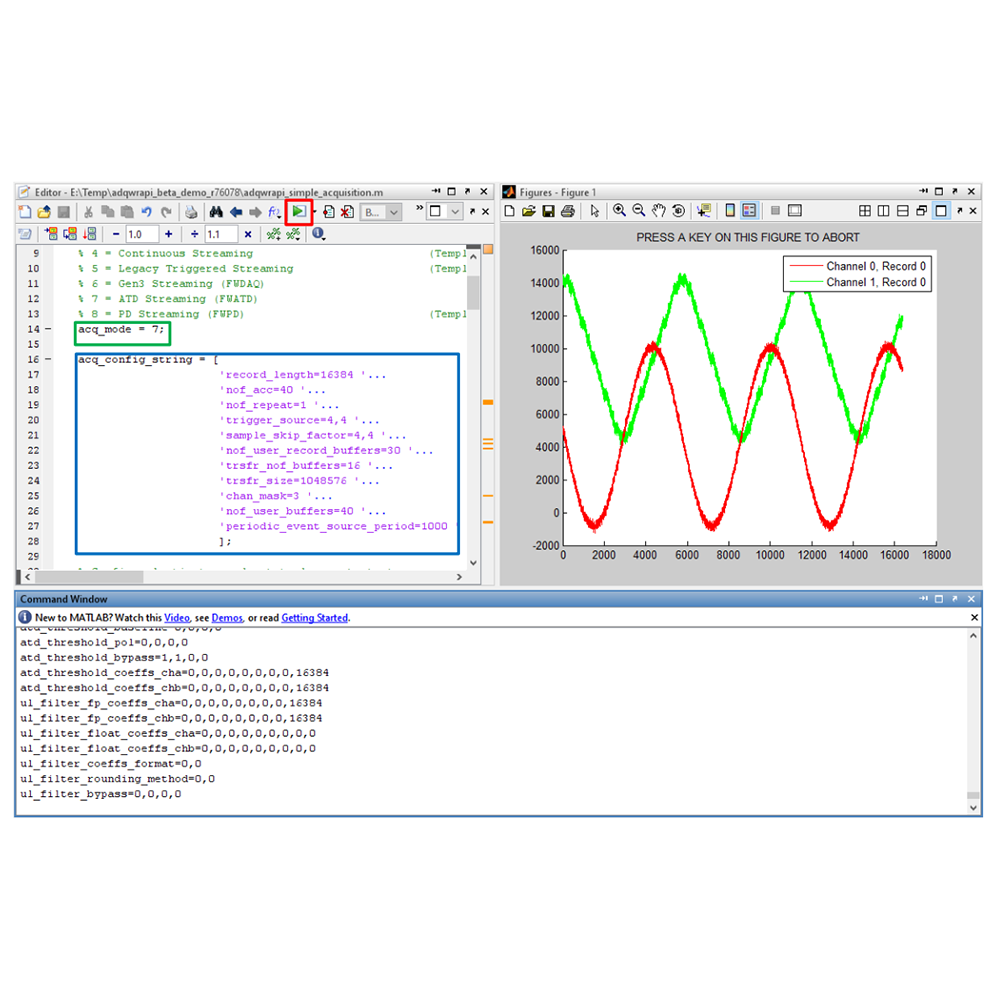Open the Getting Started link
Screen dimensions: 1000x1000
[315, 618]
